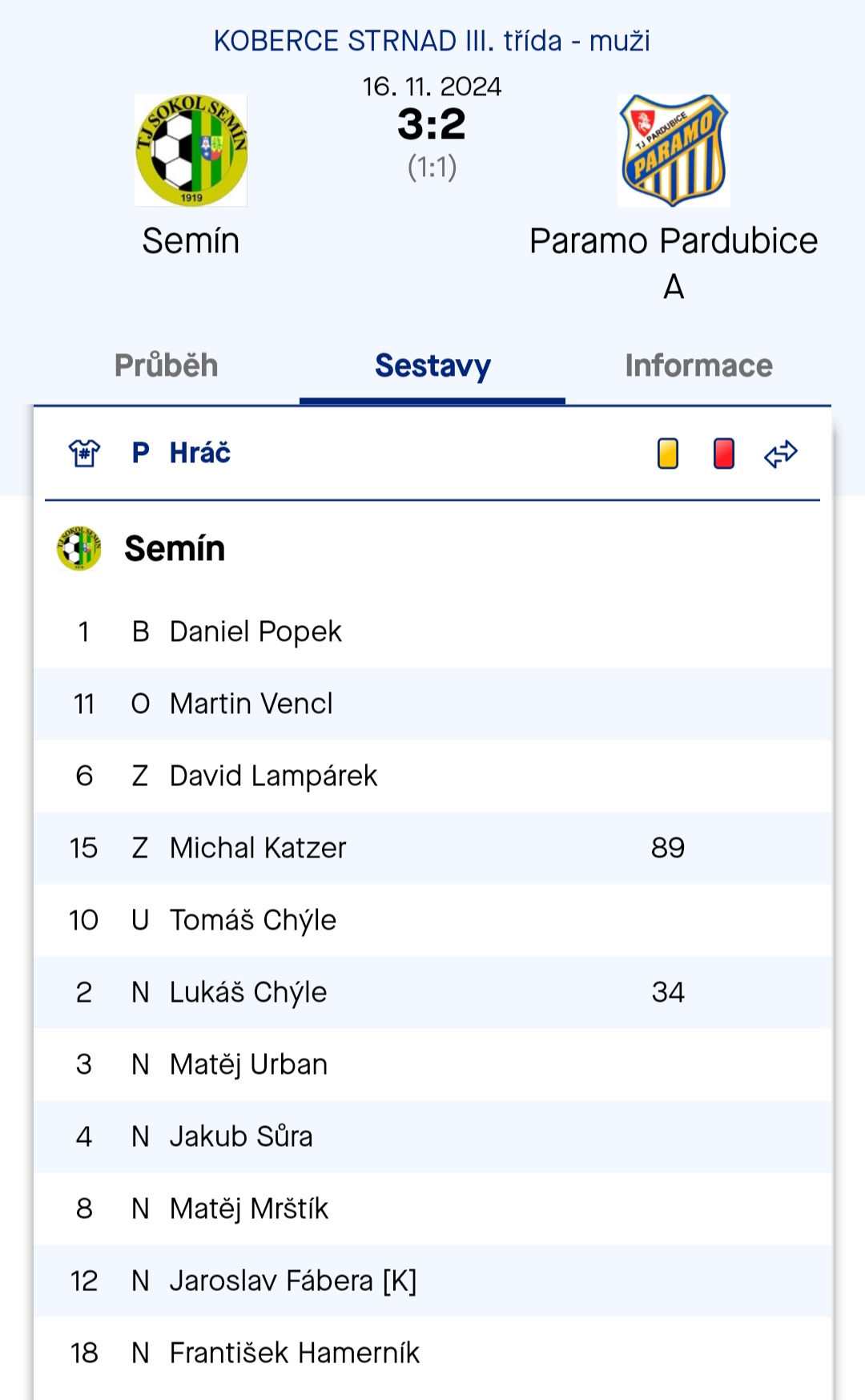Screen dimensions: 865x1400
Task: Click the Hráč column header
Action: click(x=200, y=453)
